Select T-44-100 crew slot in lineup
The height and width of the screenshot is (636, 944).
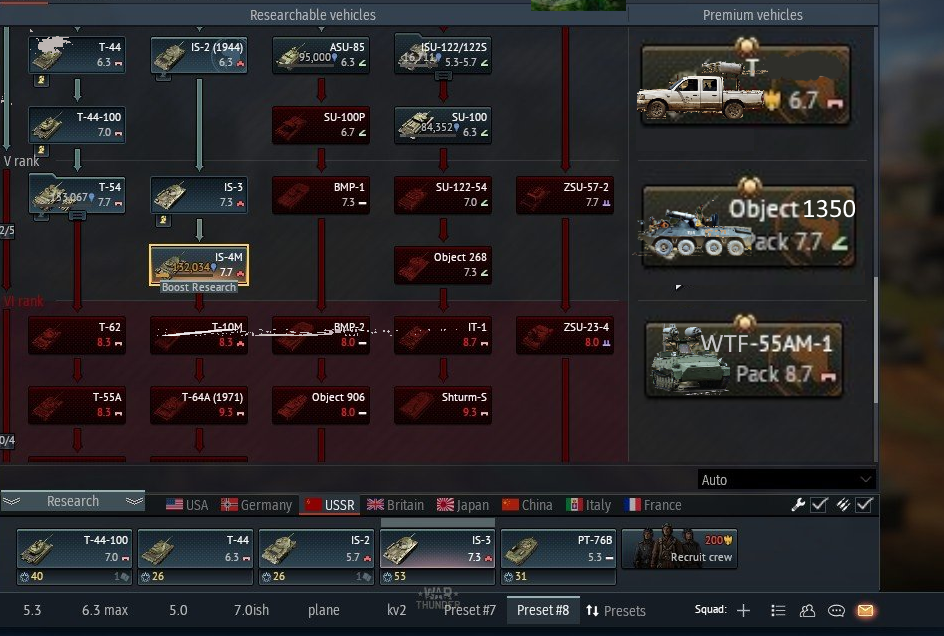point(73,549)
